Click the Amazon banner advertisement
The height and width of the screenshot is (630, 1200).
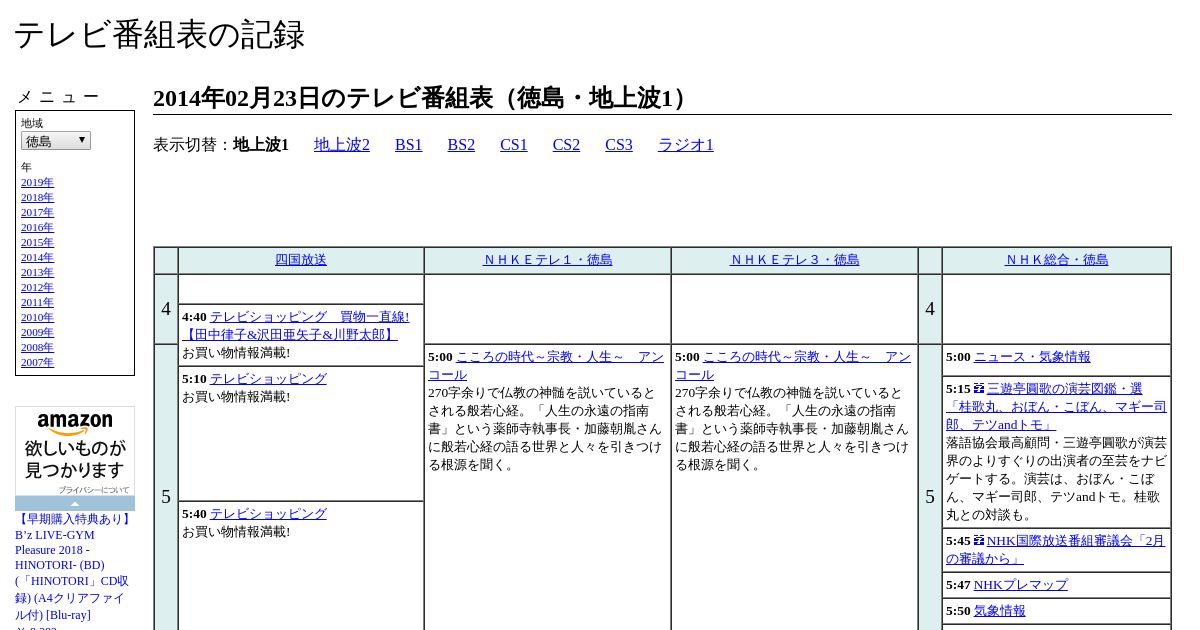tap(75, 451)
